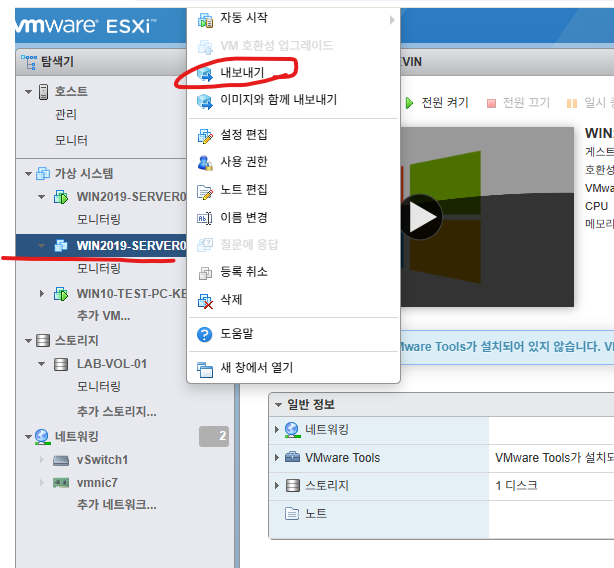
Task: Play the VM console preview thumbnail
Action: (x=421, y=217)
